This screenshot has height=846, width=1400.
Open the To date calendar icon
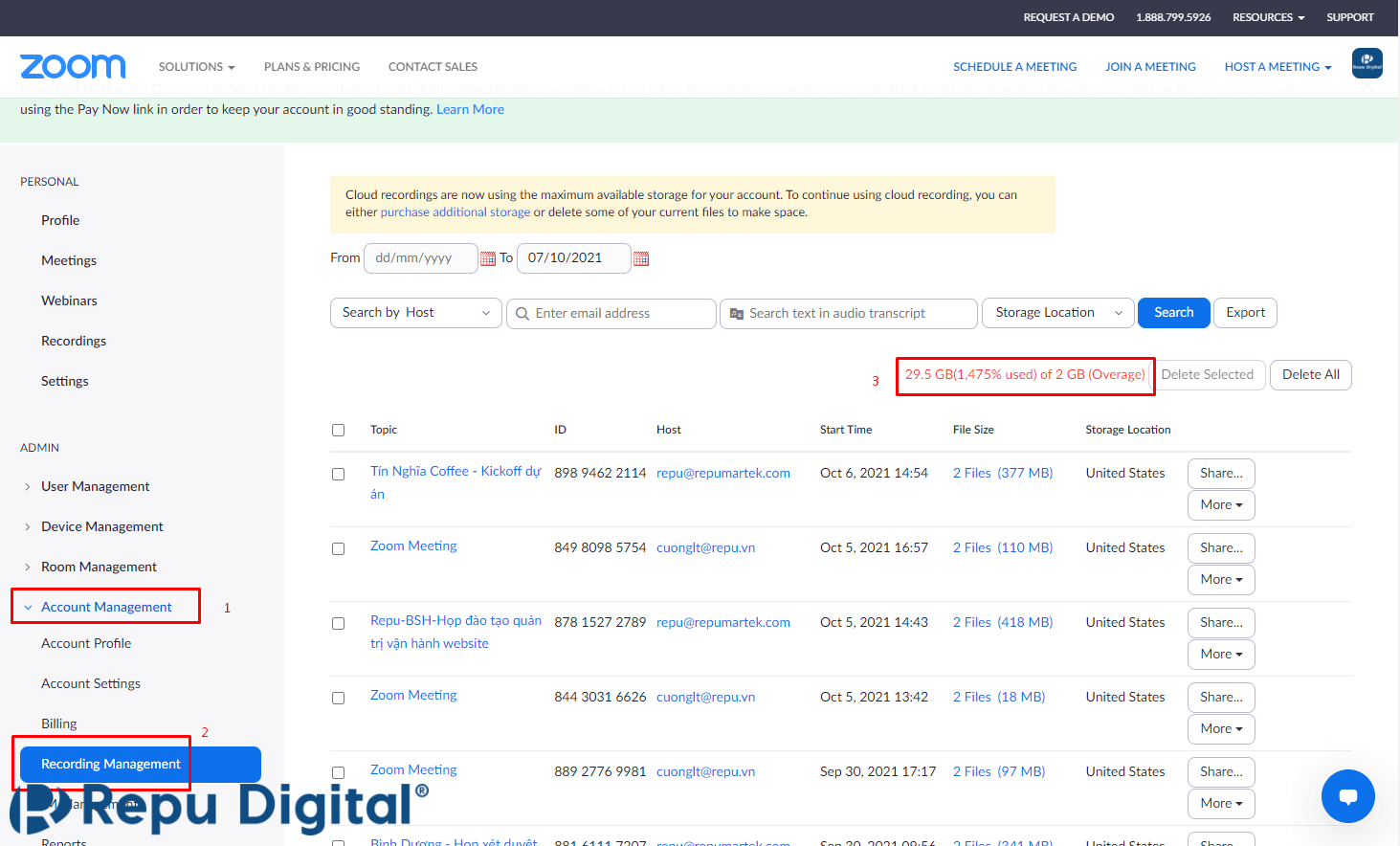(x=641, y=258)
